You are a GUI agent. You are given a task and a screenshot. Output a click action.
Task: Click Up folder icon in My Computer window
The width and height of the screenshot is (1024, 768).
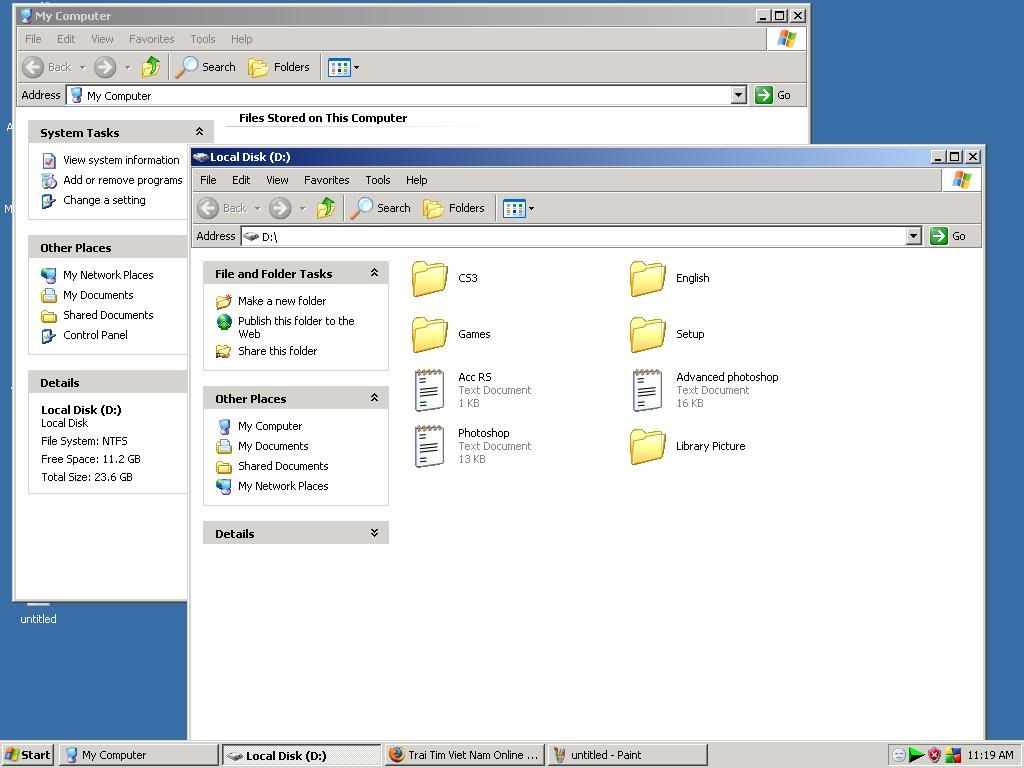coord(151,67)
